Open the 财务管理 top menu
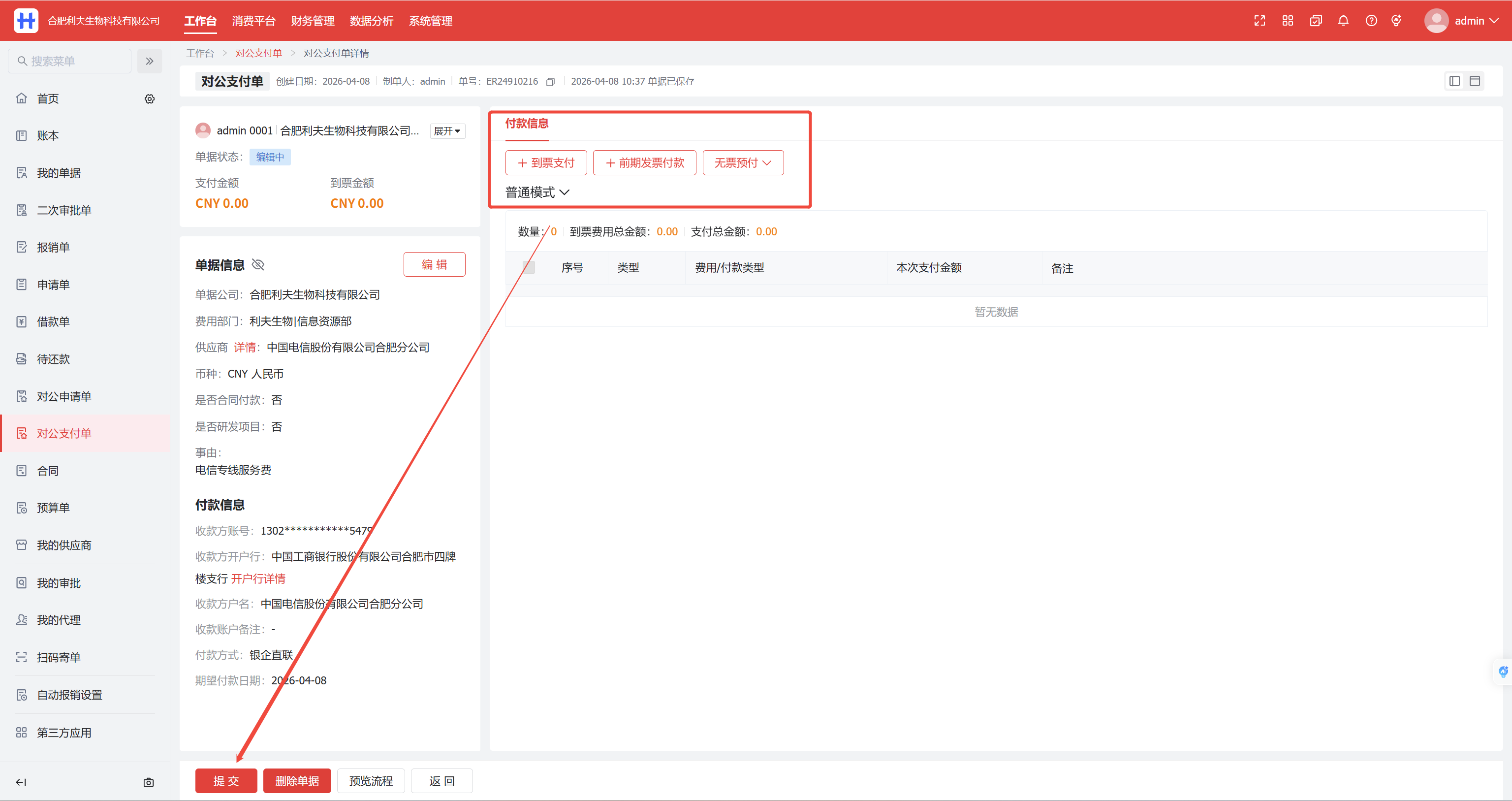 (x=312, y=21)
